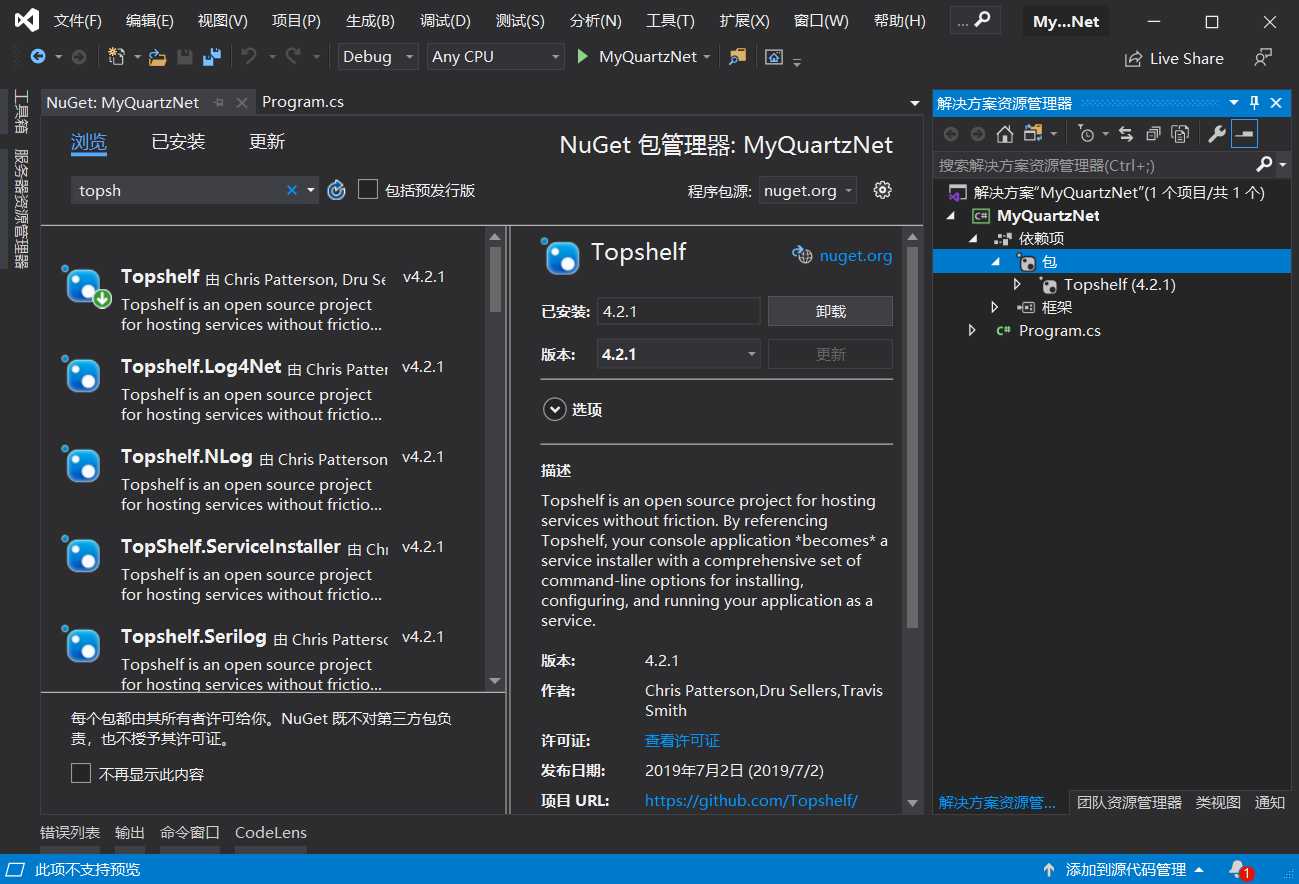Screen dimensions: 1299x884
Task: Open MyQuartzNet start target dropdown arrow
Action: coord(707,57)
